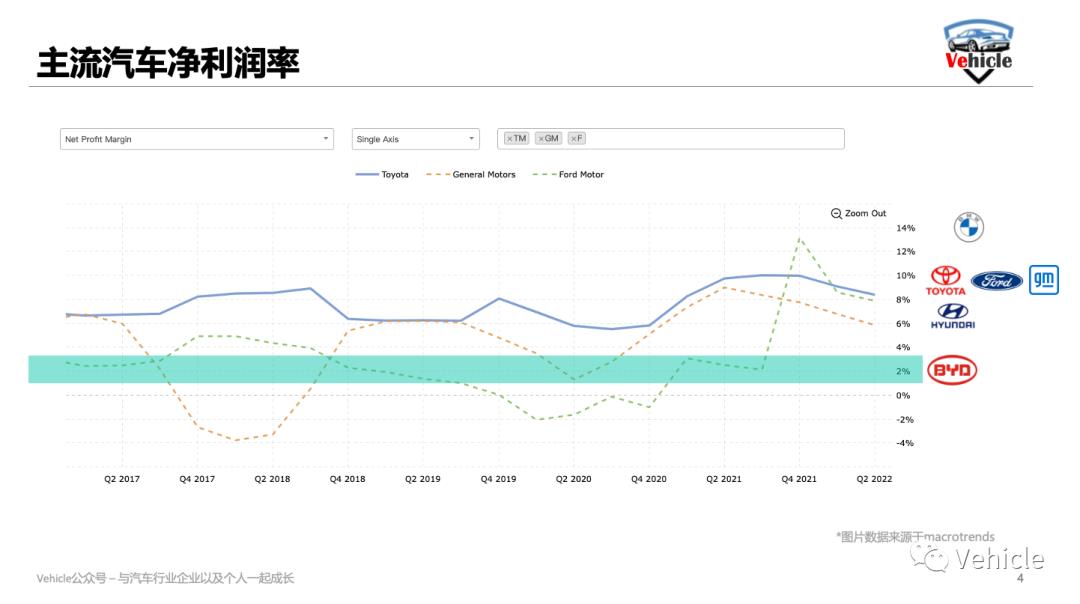Screen dimensions: 1080x604
Task: Click the Q2 2017 axis label
Action: tap(122, 479)
